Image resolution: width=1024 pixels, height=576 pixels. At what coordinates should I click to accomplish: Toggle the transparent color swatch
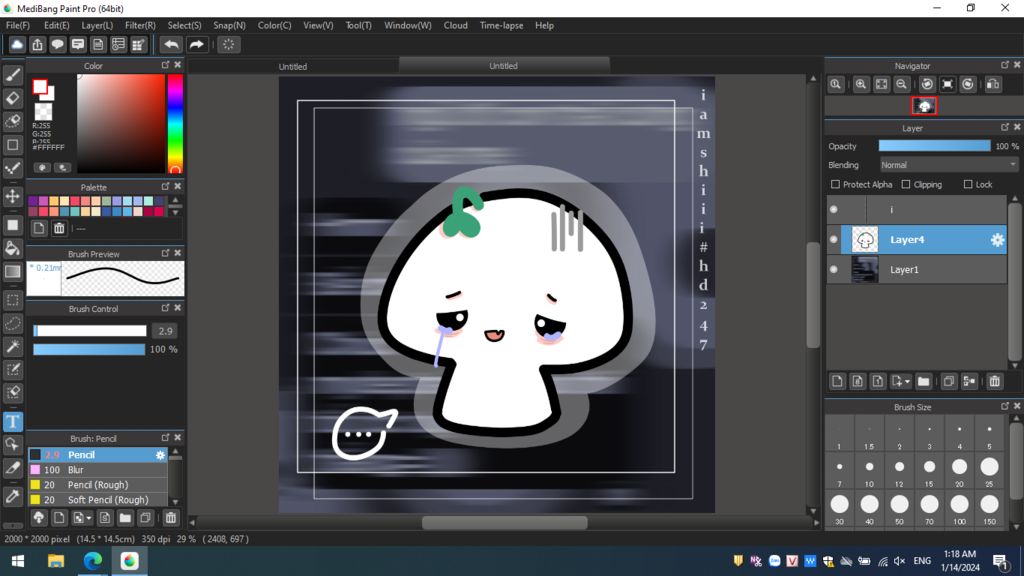click(x=43, y=111)
